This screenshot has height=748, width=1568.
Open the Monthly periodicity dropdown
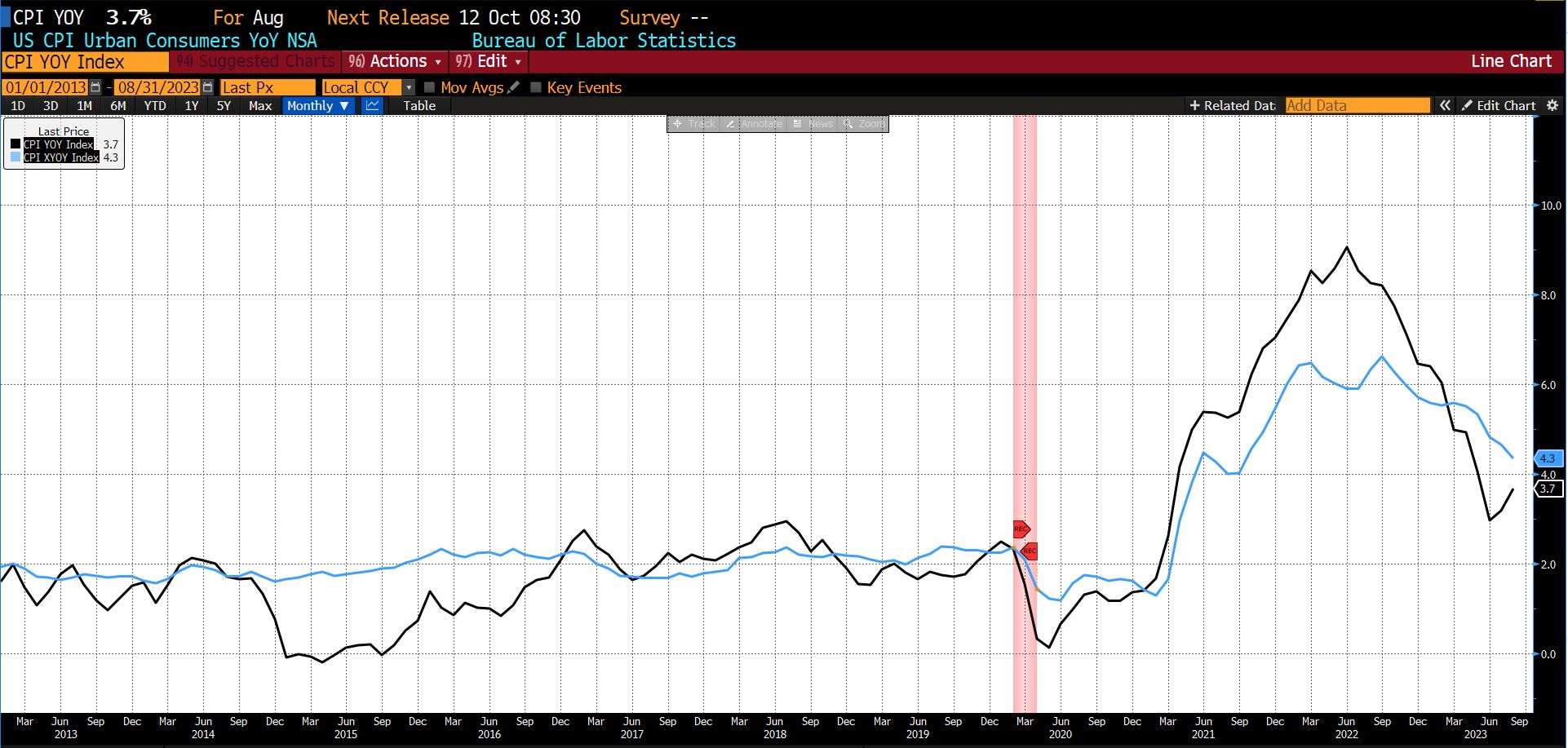coord(317,105)
